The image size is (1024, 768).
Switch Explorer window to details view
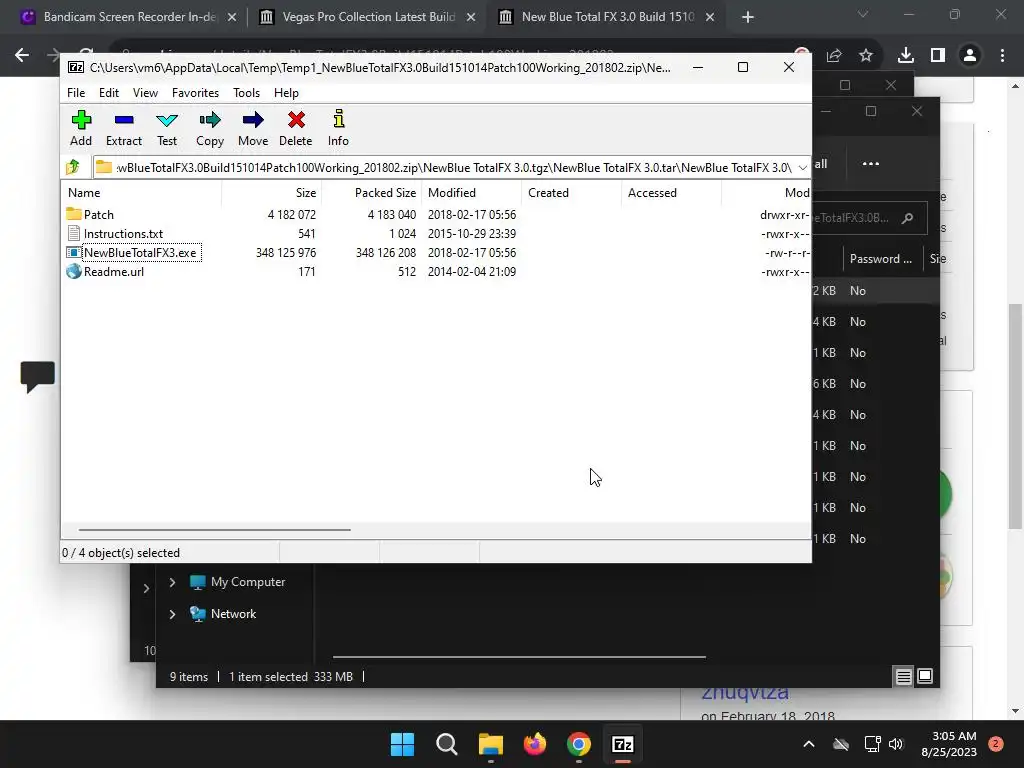pyautogui.click(x=903, y=676)
